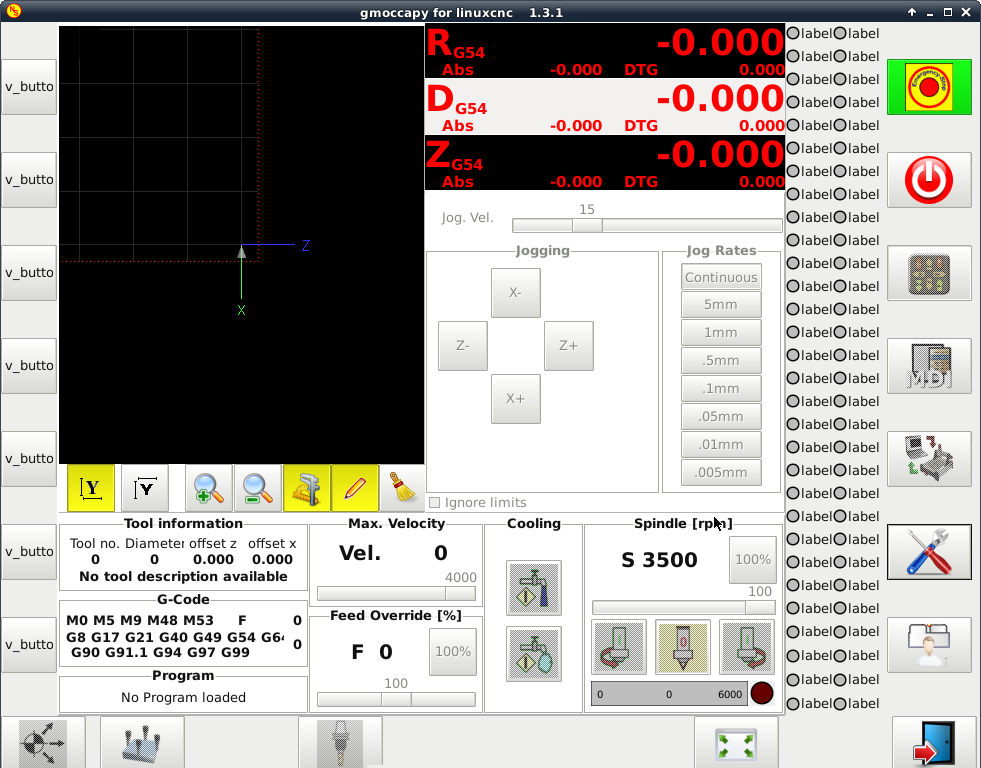Click the Emergency Stop button
The image size is (981, 768).
click(x=929, y=88)
